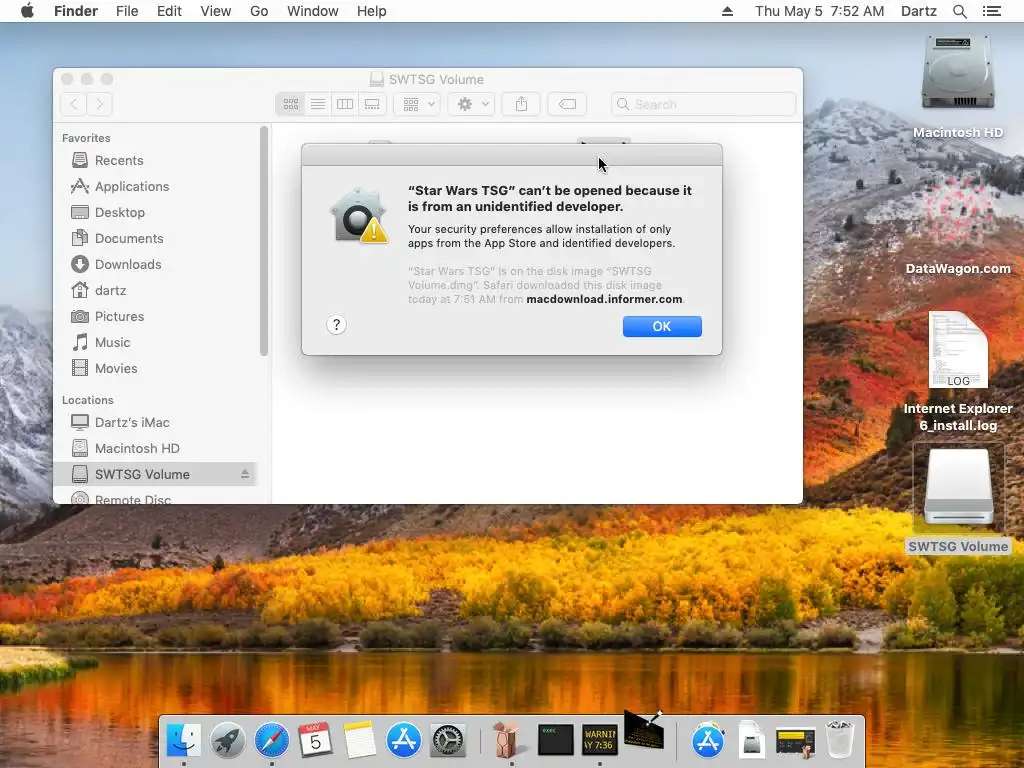Open the Finder menu in the menu bar

click(x=76, y=11)
